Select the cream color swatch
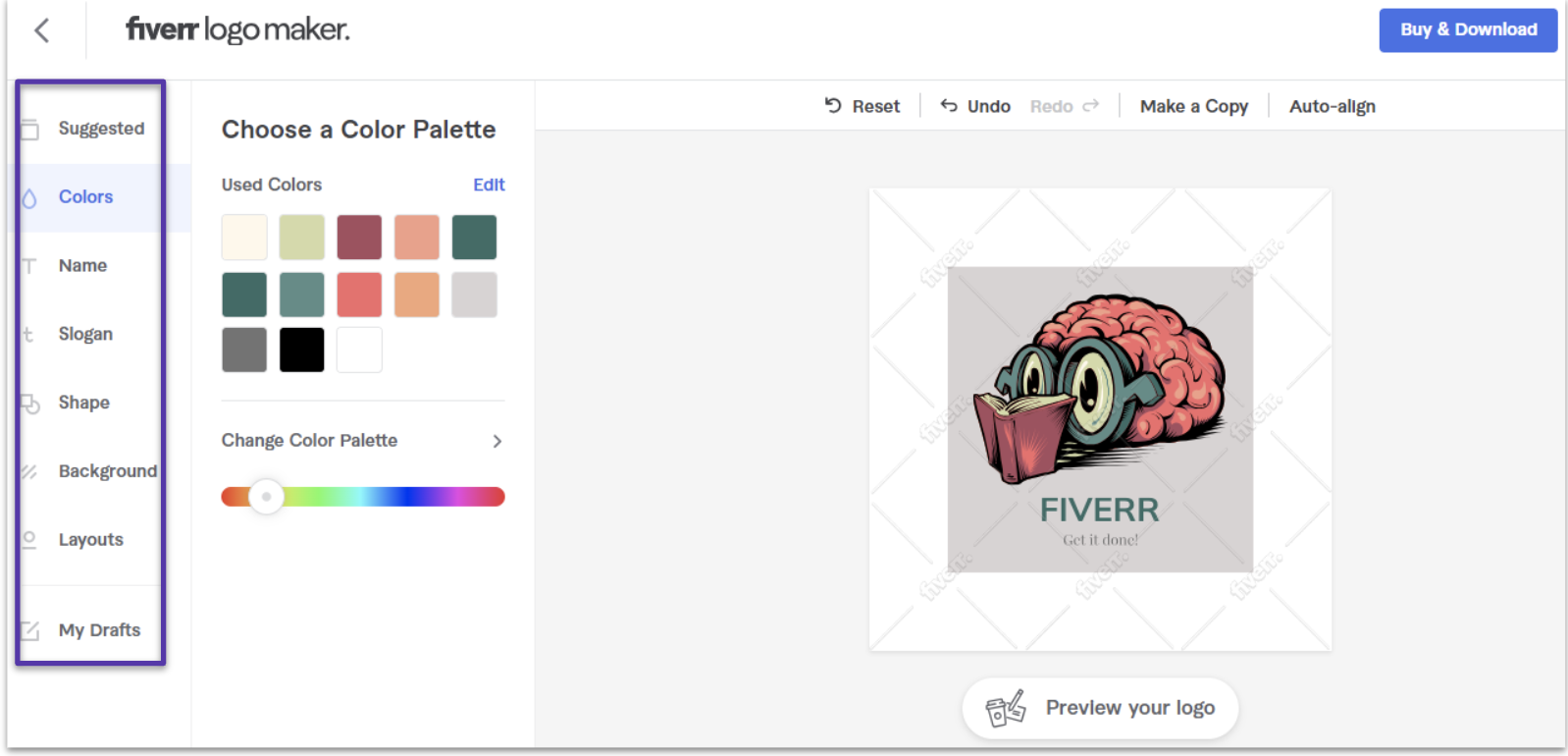This screenshot has width=1568, height=756. [x=244, y=237]
